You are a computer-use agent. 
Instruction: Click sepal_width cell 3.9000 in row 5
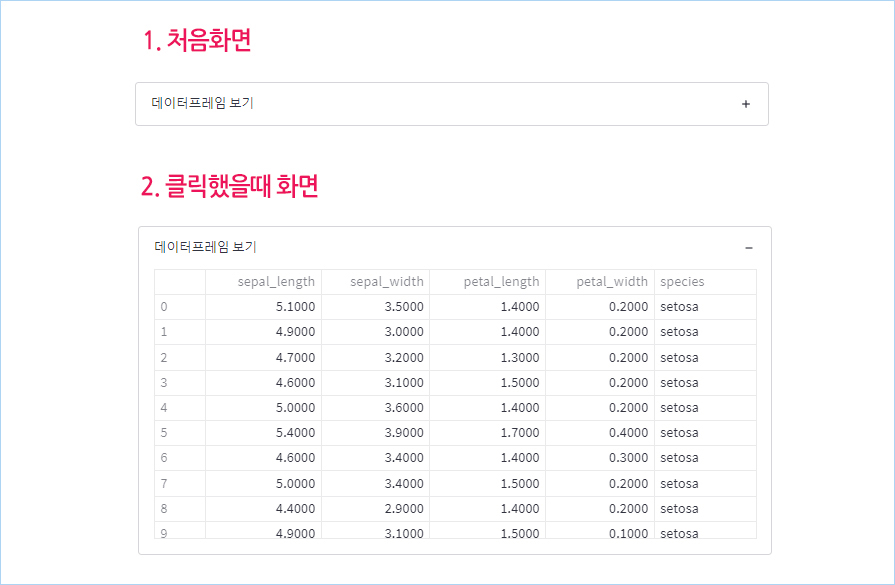coord(376,433)
